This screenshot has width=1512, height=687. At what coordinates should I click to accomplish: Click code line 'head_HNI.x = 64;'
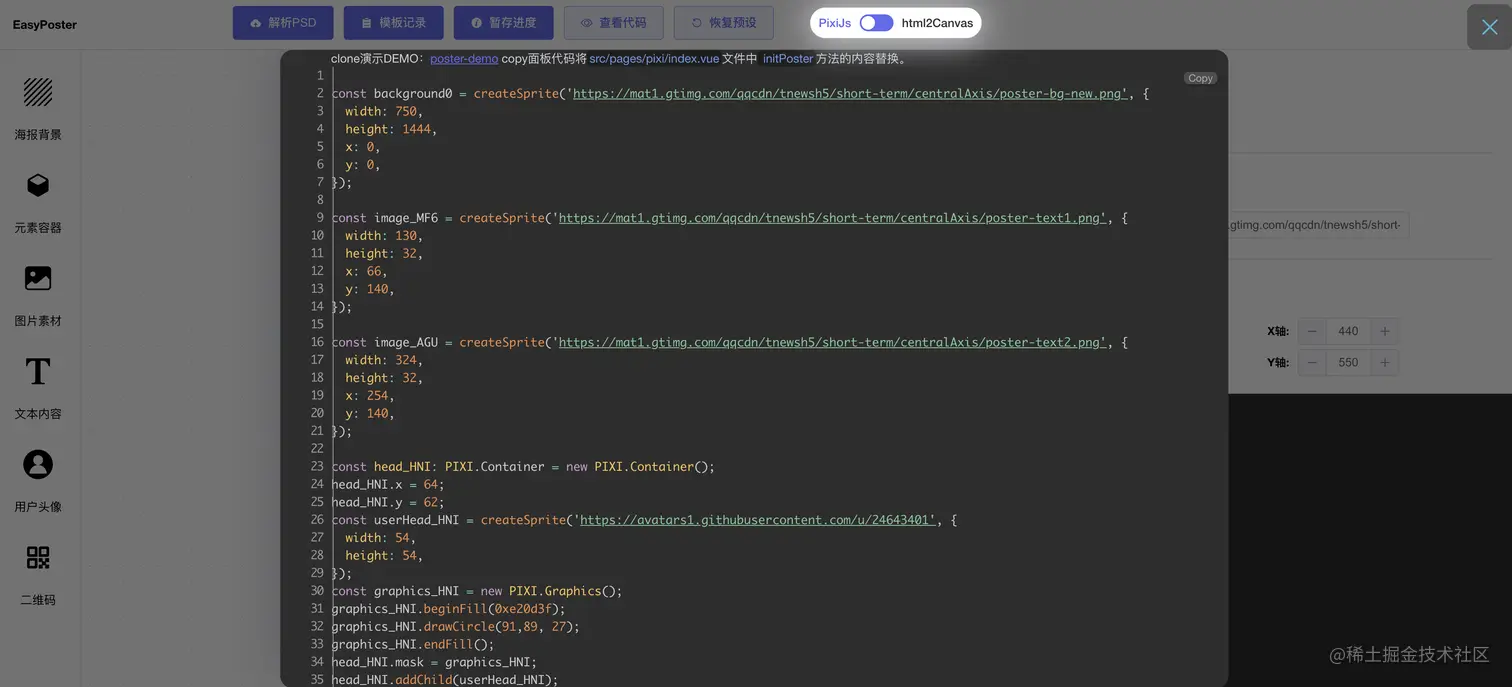[x=388, y=484]
